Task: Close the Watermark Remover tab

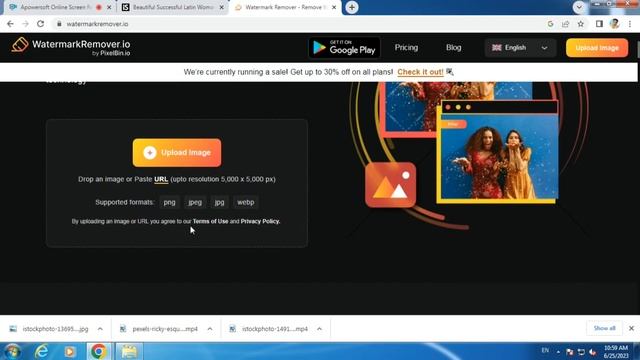Action: (334, 7)
